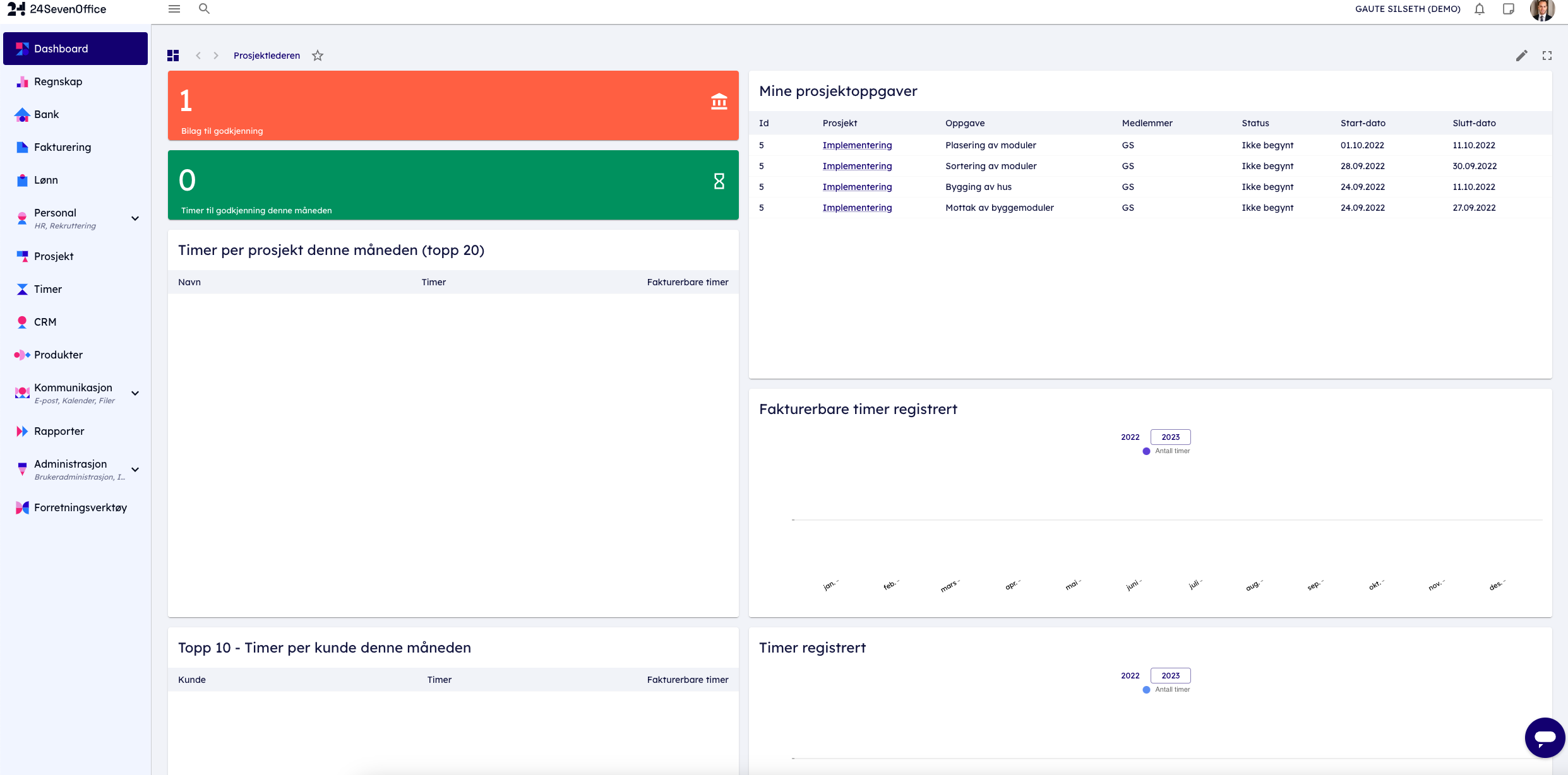This screenshot has width=1568, height=775.
Task: Click the edit dashboard pencil icon
Action: (1522, 56)
